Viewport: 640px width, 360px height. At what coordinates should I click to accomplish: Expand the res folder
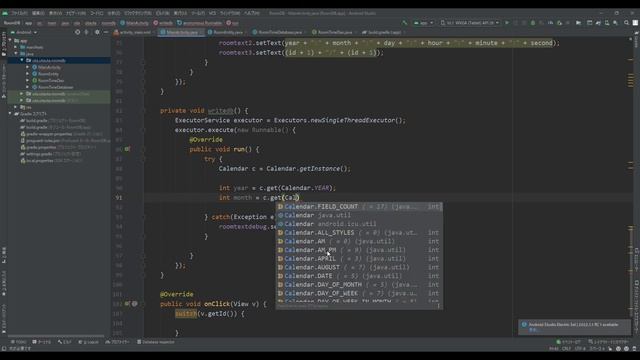click(x=16, y=107)
